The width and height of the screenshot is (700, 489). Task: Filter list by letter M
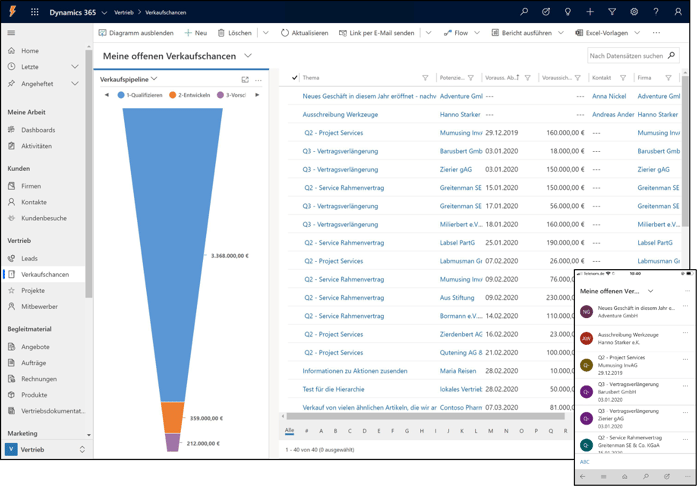491,431
